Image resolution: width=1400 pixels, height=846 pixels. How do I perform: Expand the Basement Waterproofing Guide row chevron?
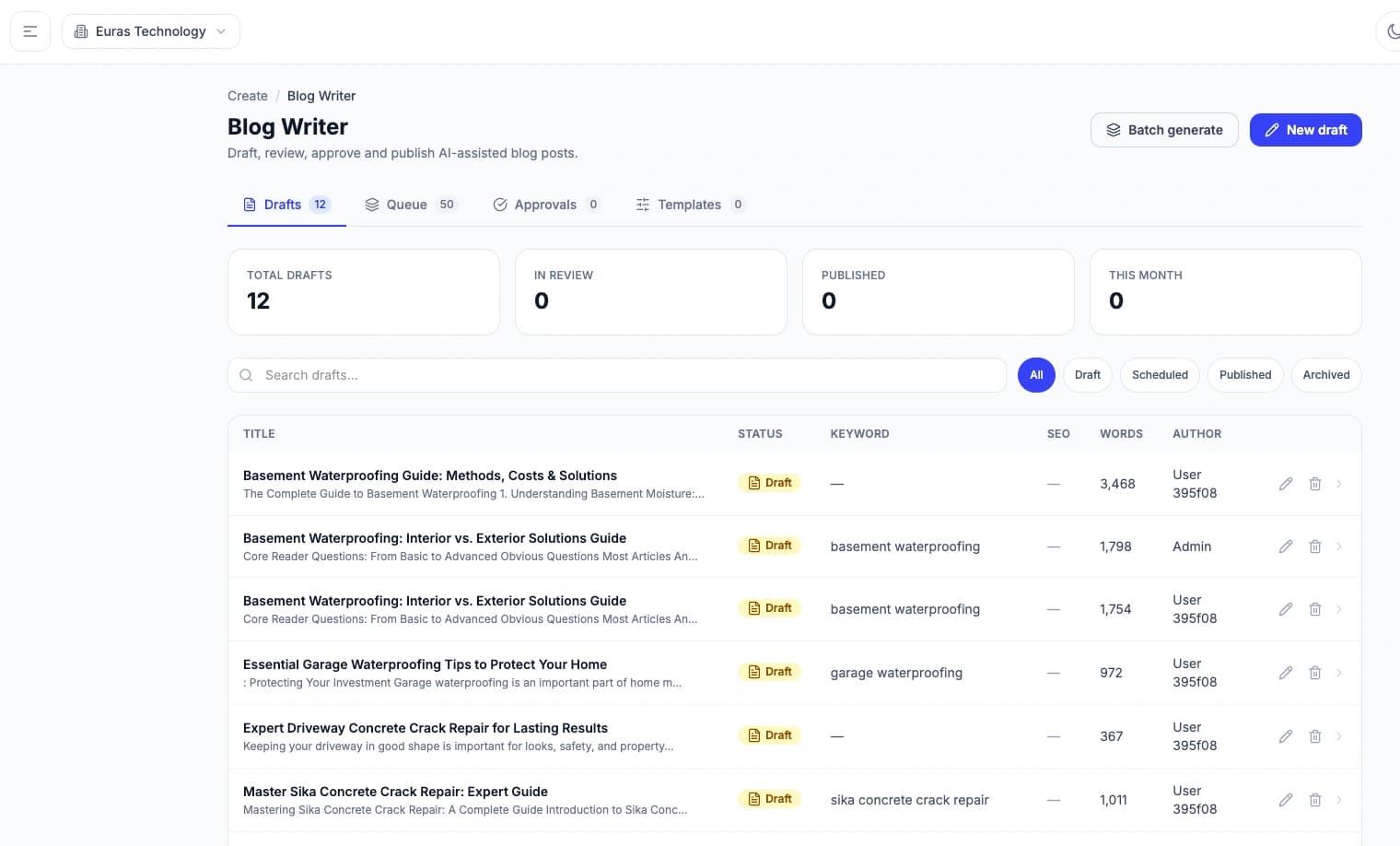click(x=1339, y=484)
